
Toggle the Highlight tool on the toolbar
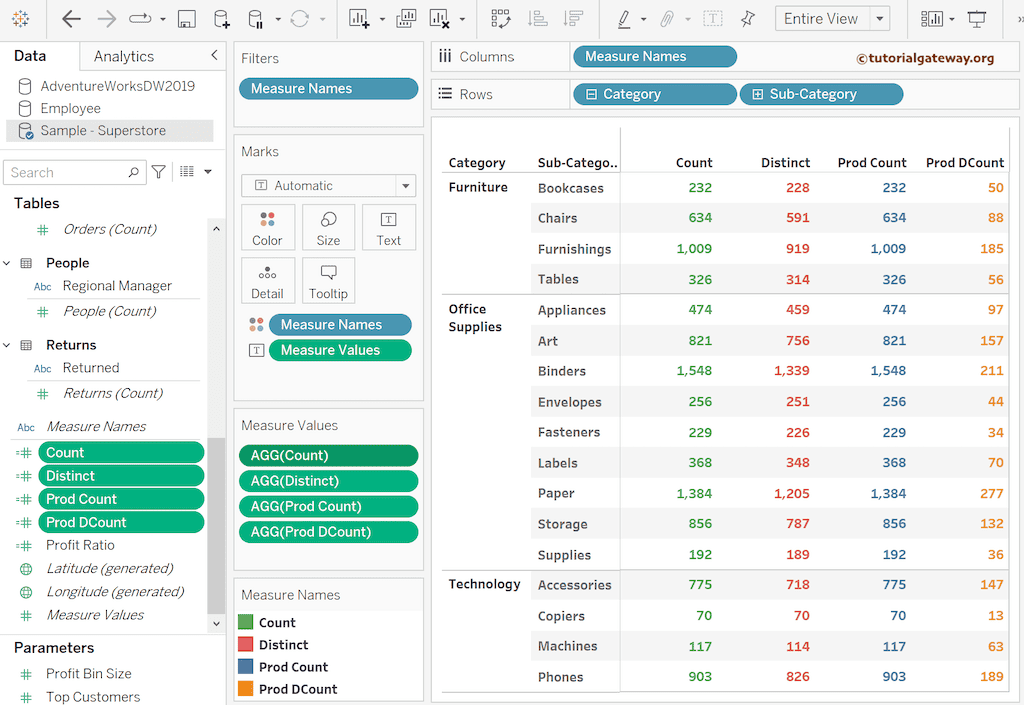[623, 19]
